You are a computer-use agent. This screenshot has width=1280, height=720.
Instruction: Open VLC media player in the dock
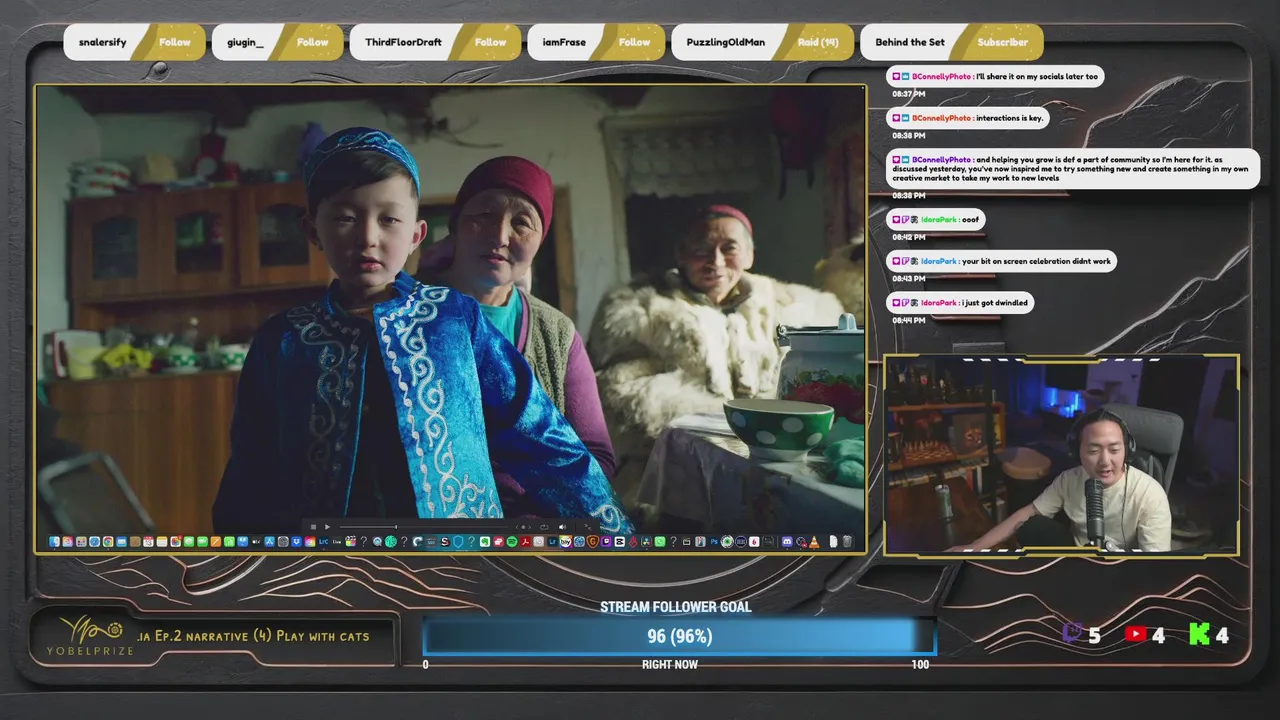pos(813,541)
